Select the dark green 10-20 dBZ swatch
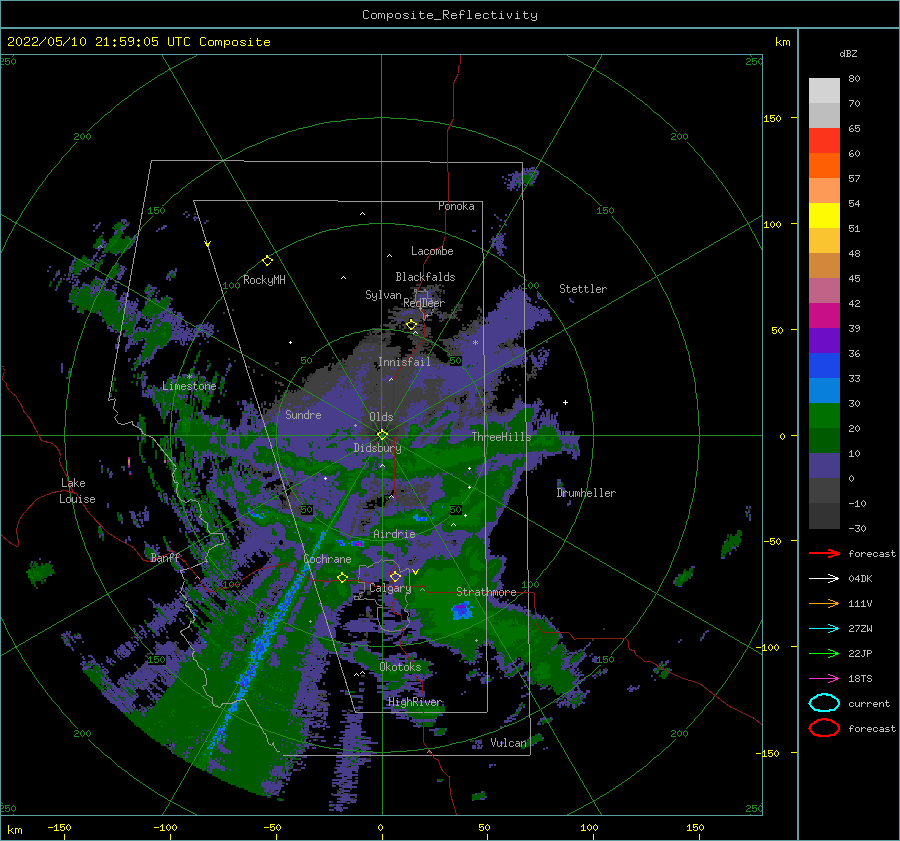Image resolution: width=900 pixels, height=841 pixels. click(x=824, y=440)
